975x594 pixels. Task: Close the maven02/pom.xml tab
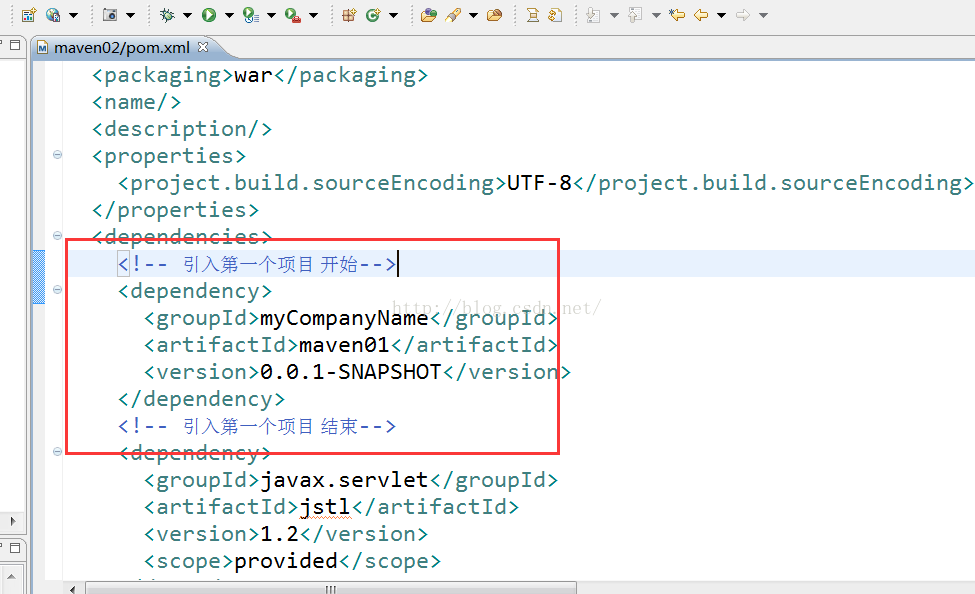(x=203, y=47)
